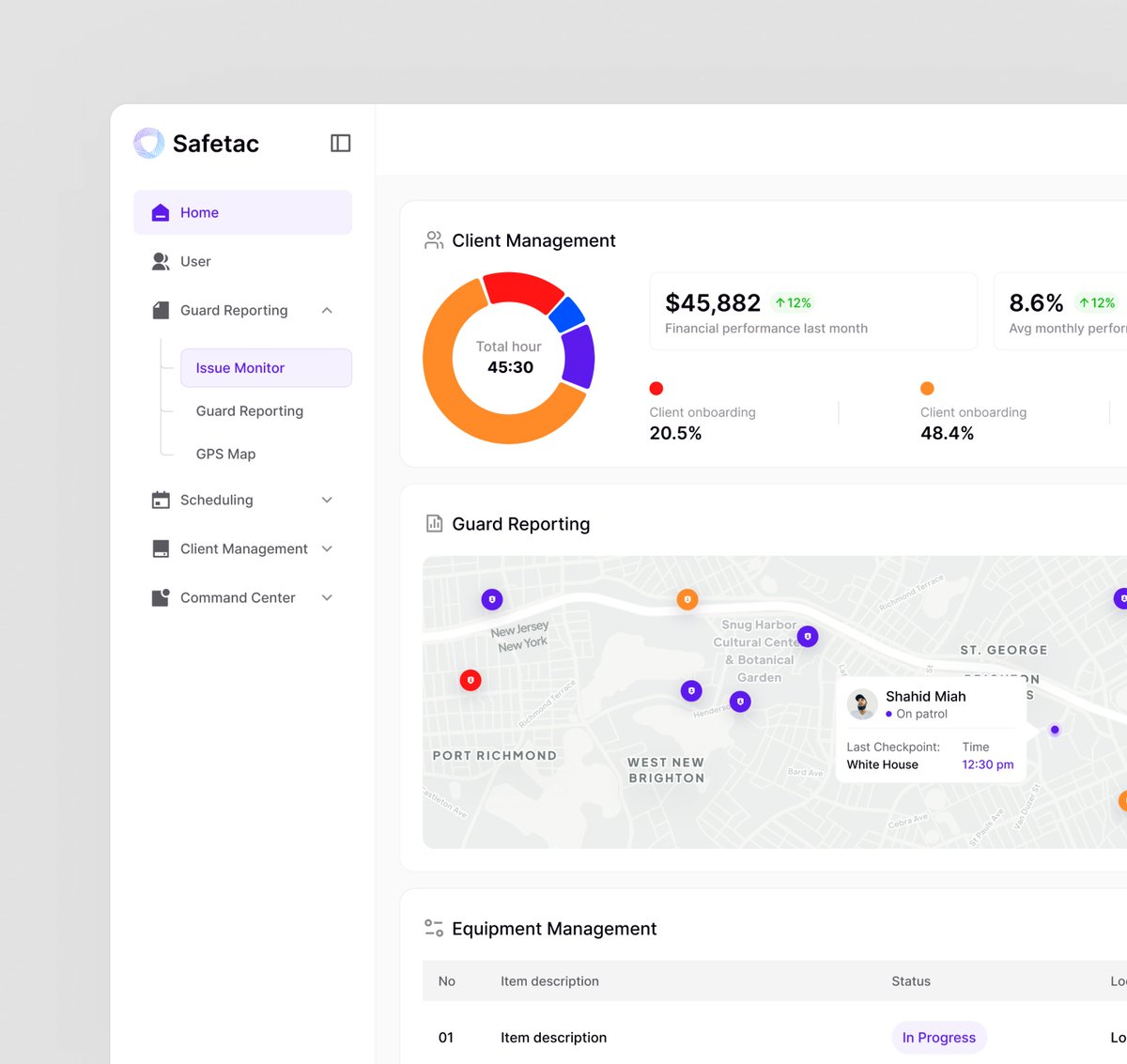Screen dimensions: 1127x1064
Task: Click the 8.6% avg monthly performance card
Action: tap(1060, 312)
